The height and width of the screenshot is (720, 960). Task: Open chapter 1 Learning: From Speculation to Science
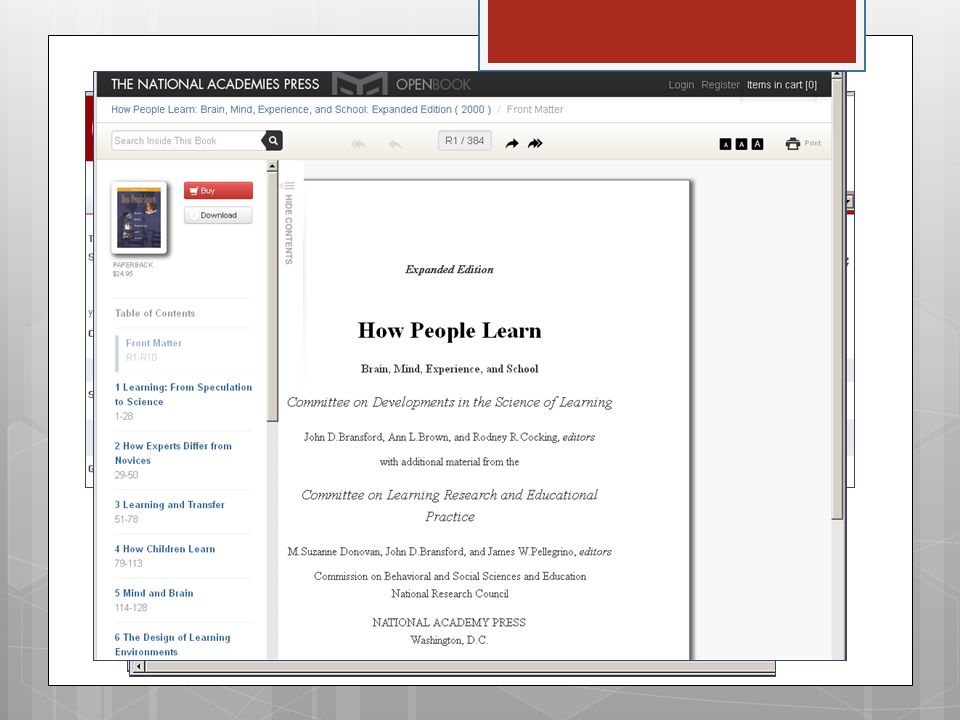click(183, 394)
